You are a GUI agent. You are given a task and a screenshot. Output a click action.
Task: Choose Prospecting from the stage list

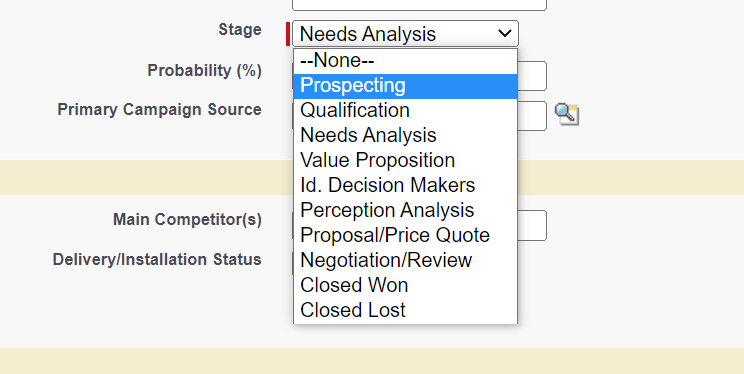coord(405,86)
